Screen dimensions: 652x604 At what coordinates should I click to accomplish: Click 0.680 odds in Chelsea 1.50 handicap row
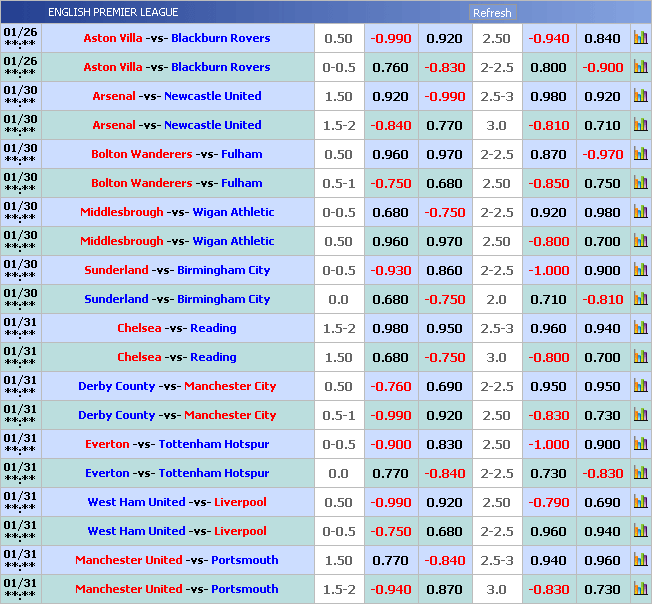[x=390, y=357]
